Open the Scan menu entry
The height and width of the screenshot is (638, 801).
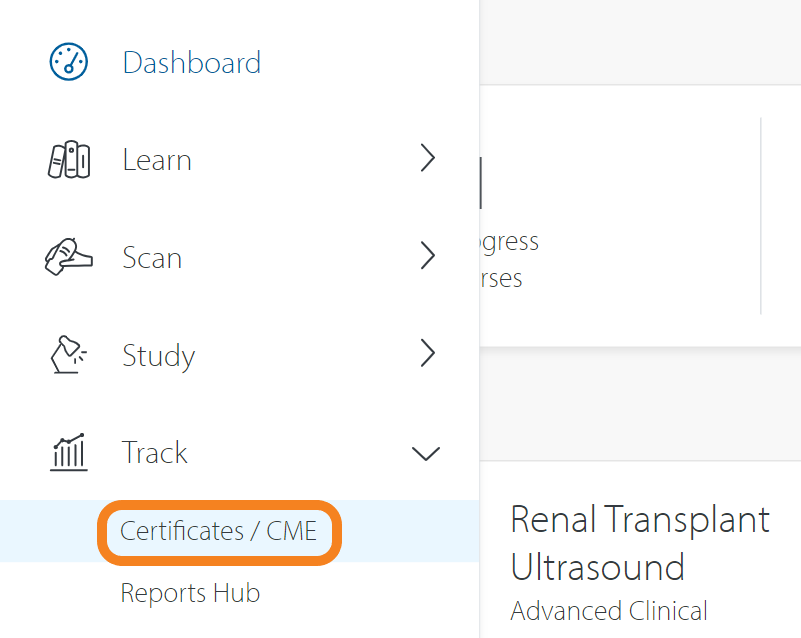(152, 257)
